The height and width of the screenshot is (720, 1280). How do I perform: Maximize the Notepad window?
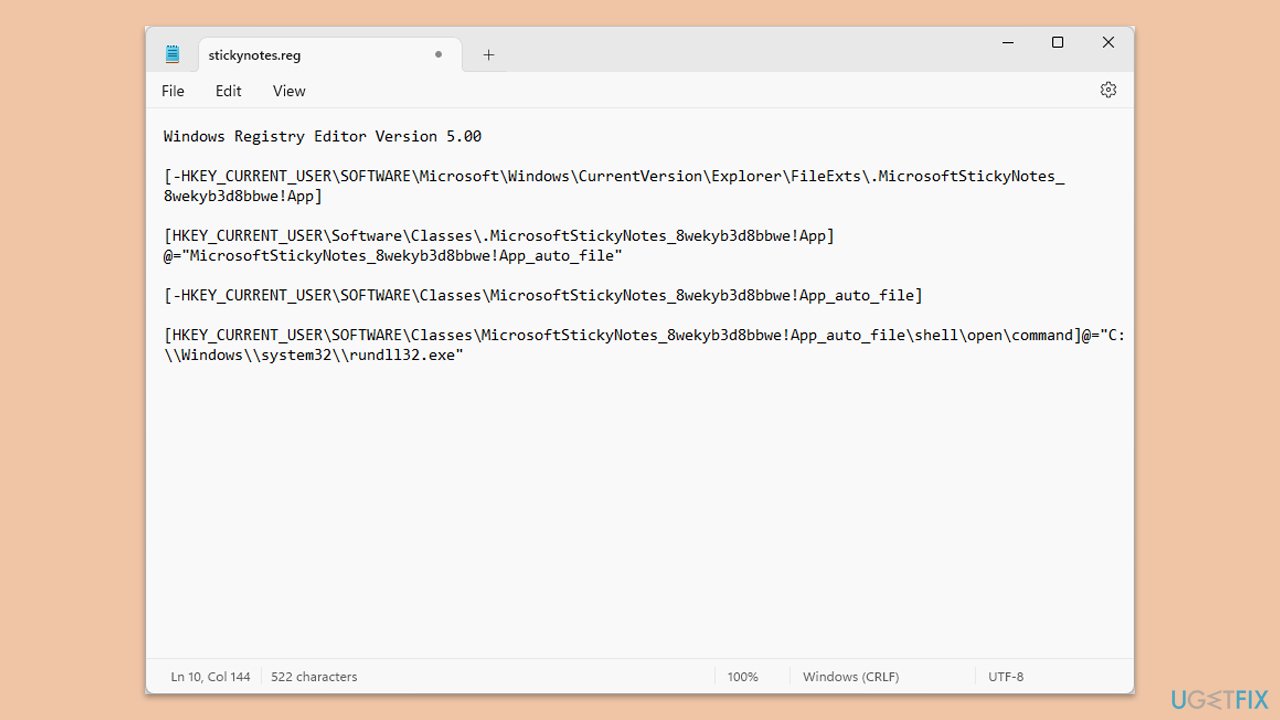tap(1057, 42)
